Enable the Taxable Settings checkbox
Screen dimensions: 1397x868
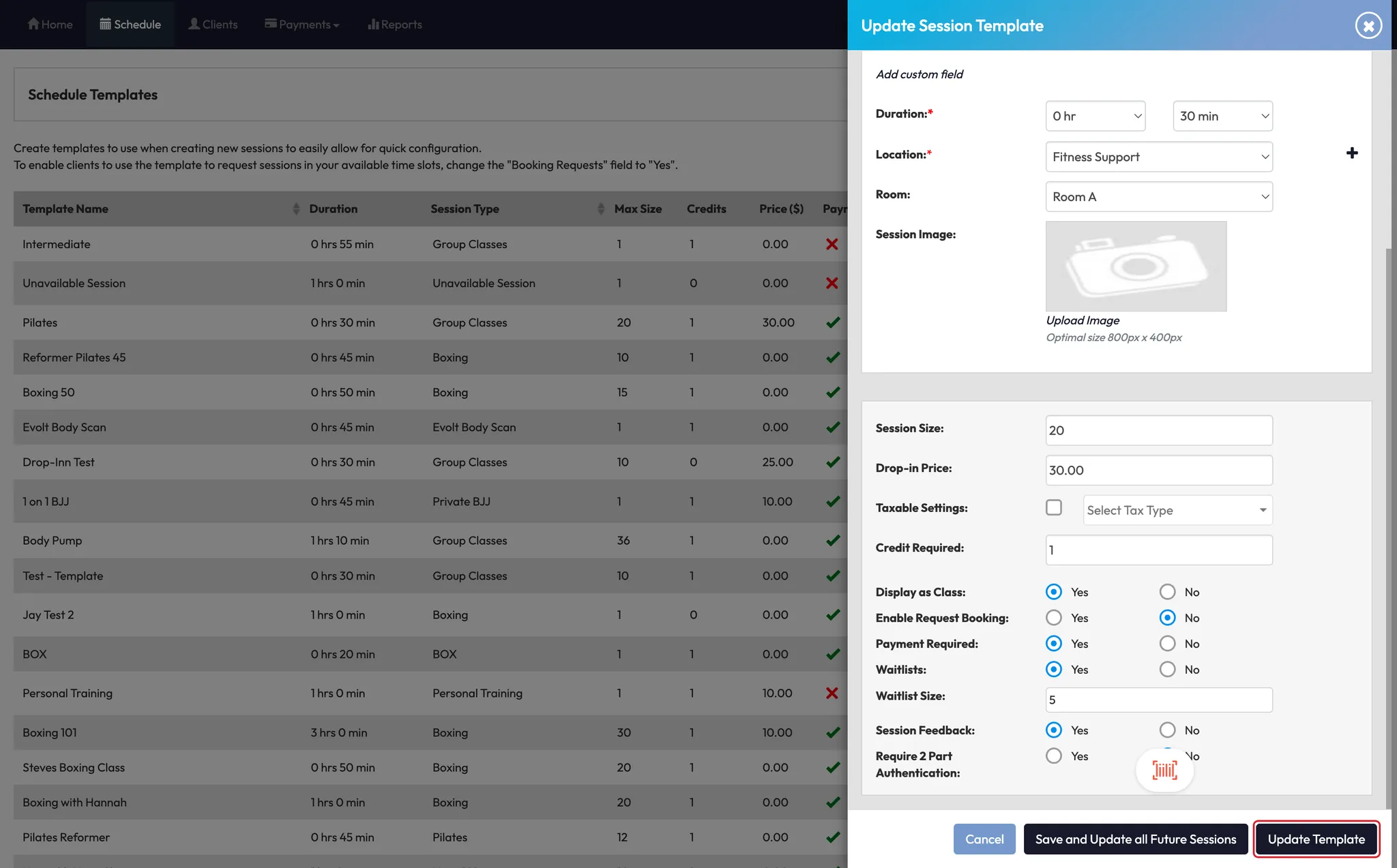tap(1054, 508)
